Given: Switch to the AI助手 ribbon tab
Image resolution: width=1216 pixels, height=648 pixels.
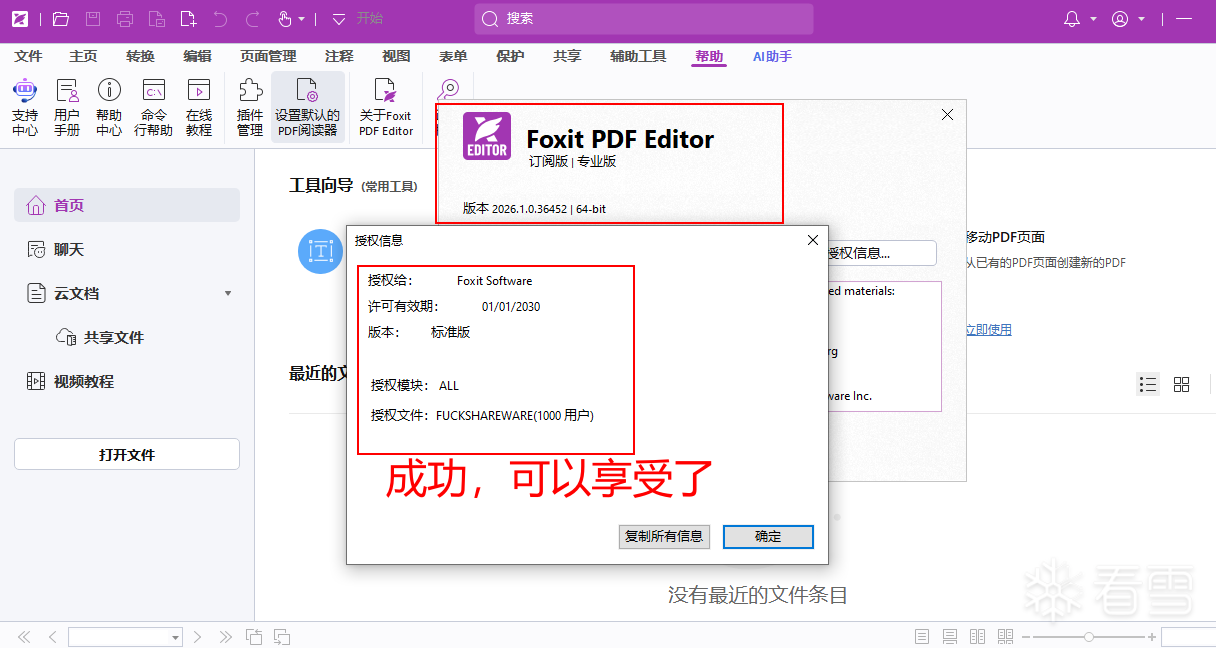Looking at the screenshot, I should point(771,56).
